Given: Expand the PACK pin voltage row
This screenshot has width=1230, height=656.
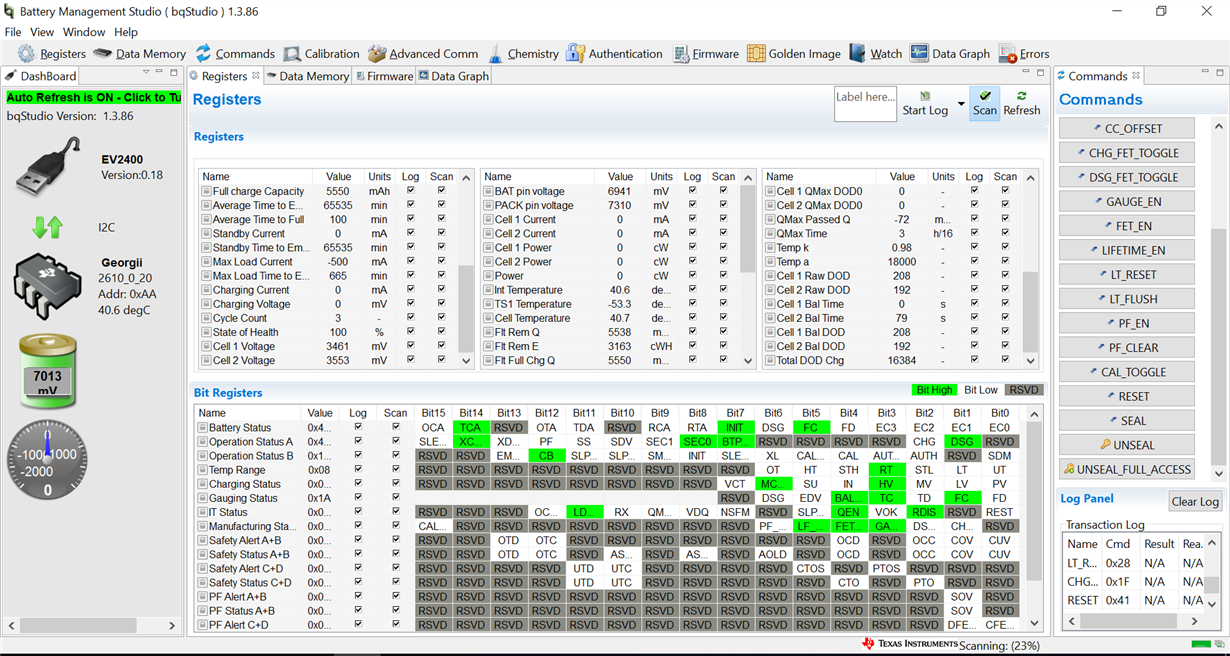Looking at the screenshot, I should coord(488,205).
